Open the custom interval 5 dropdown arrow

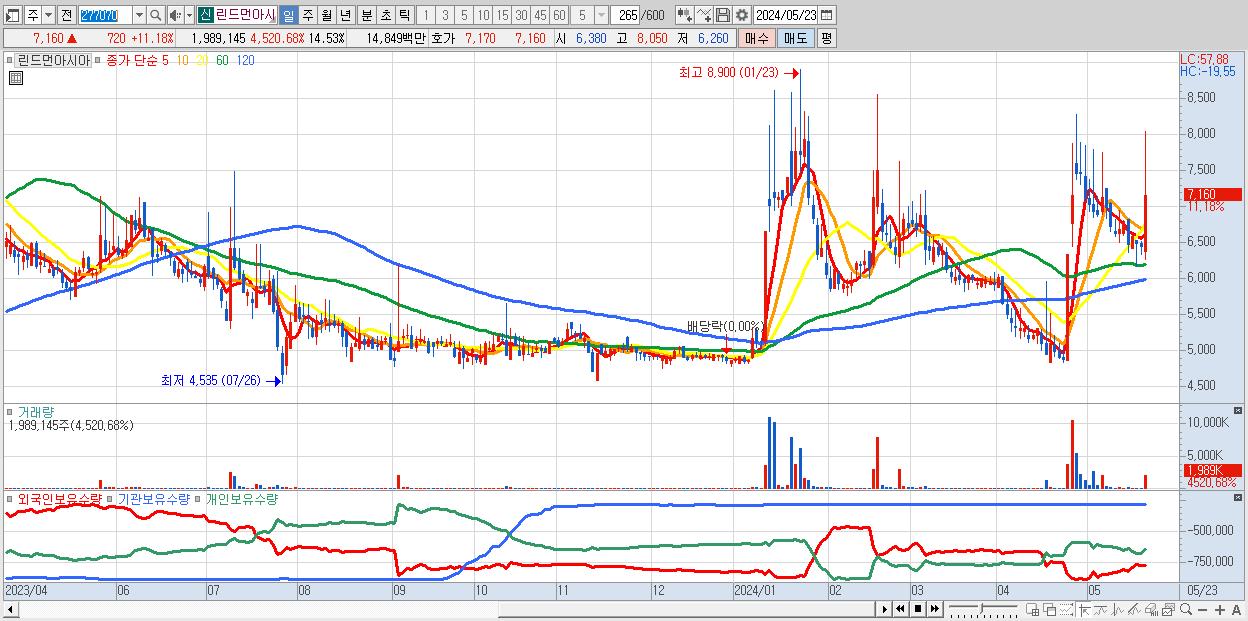tap(601, 15)
